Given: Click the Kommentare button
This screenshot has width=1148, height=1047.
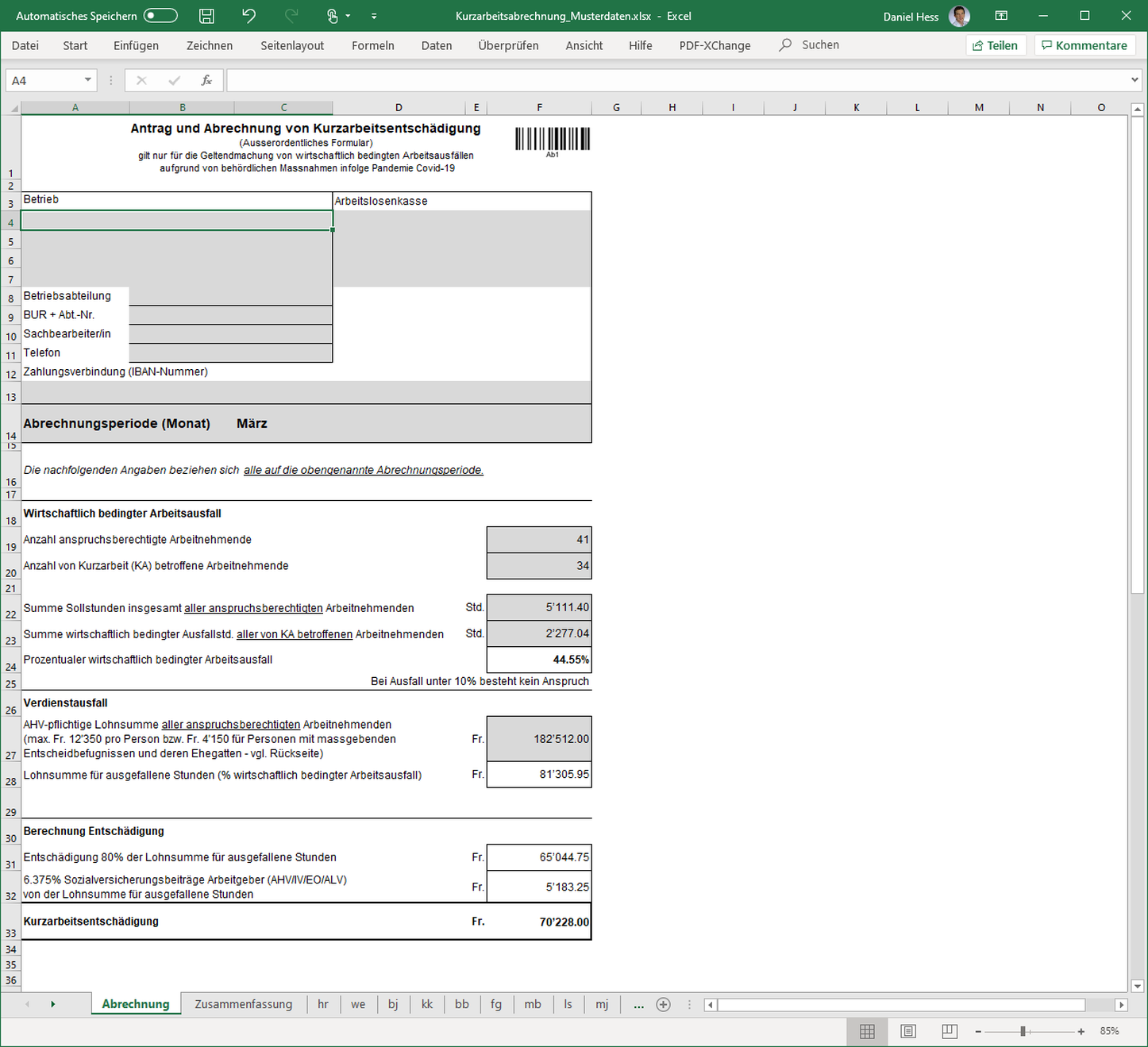Looking at the screenshot, I should point(1084,46).
